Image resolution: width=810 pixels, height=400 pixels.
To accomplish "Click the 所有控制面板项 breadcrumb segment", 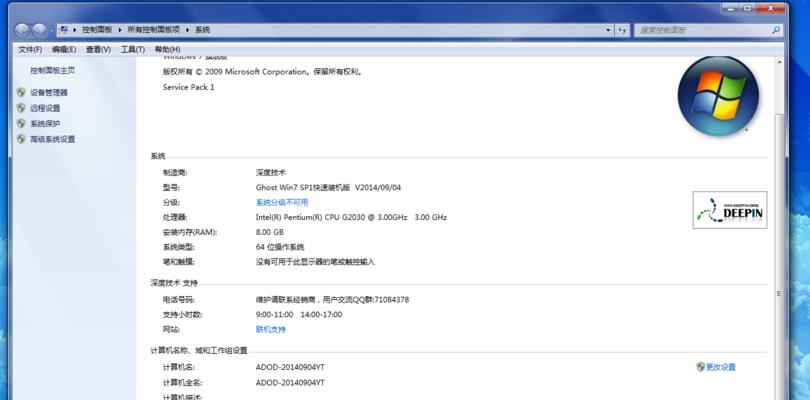I will [153, 30].
